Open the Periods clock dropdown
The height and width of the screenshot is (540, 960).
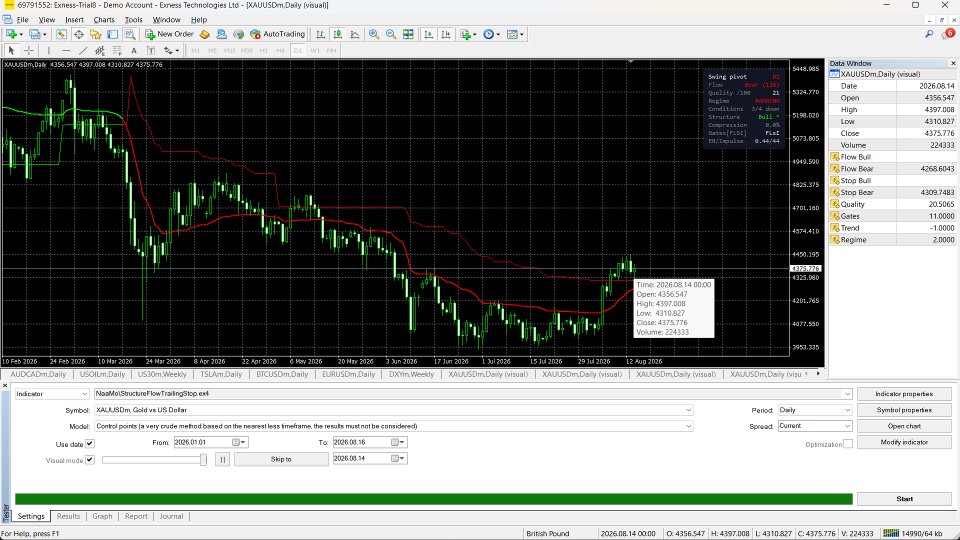(491, 34)
